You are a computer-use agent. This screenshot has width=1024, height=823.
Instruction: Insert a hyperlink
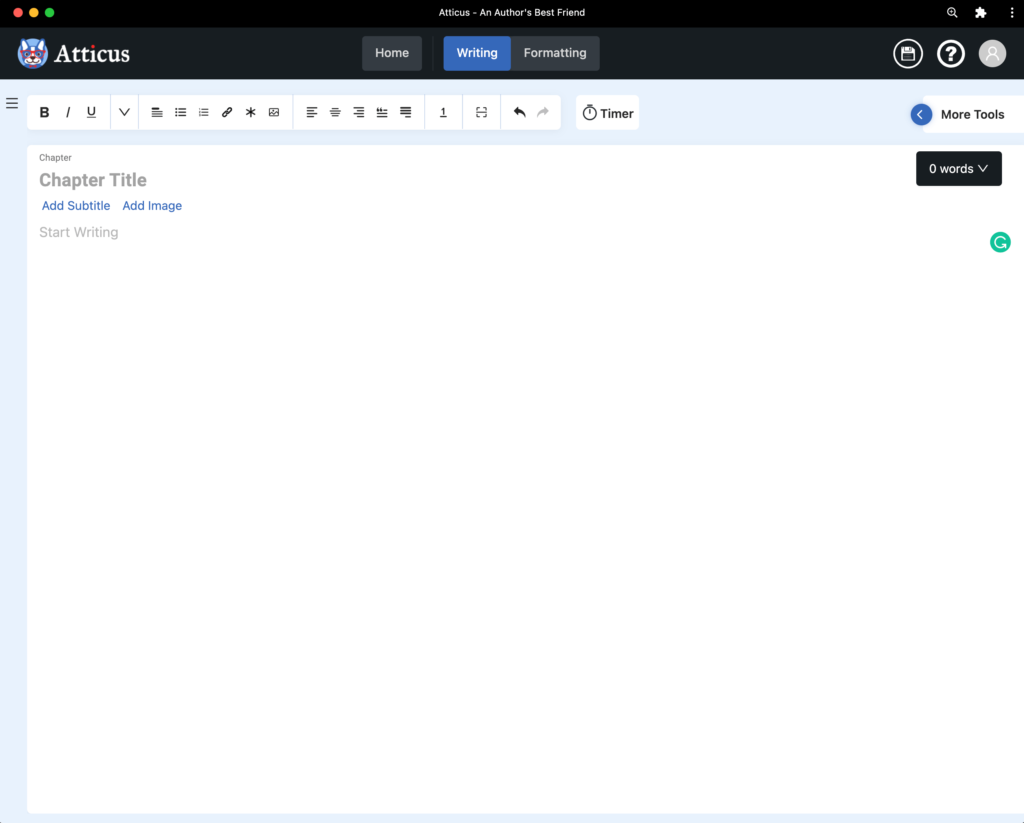click(227, 112)
